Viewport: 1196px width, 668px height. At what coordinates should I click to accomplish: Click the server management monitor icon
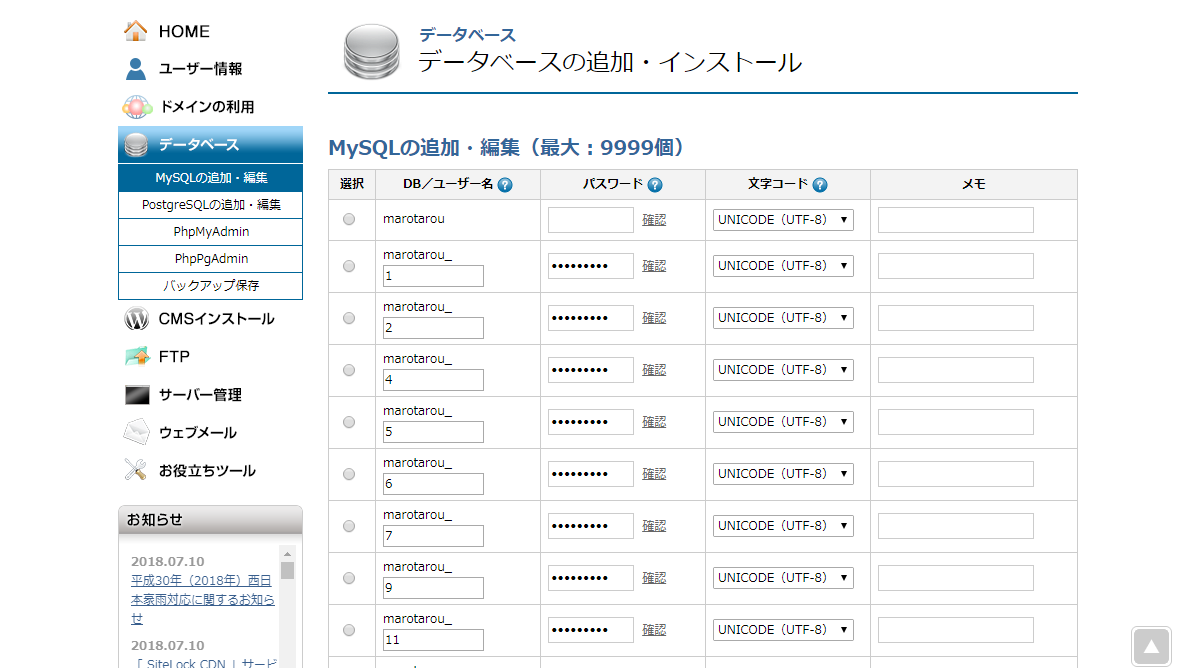tap(137, 395)
